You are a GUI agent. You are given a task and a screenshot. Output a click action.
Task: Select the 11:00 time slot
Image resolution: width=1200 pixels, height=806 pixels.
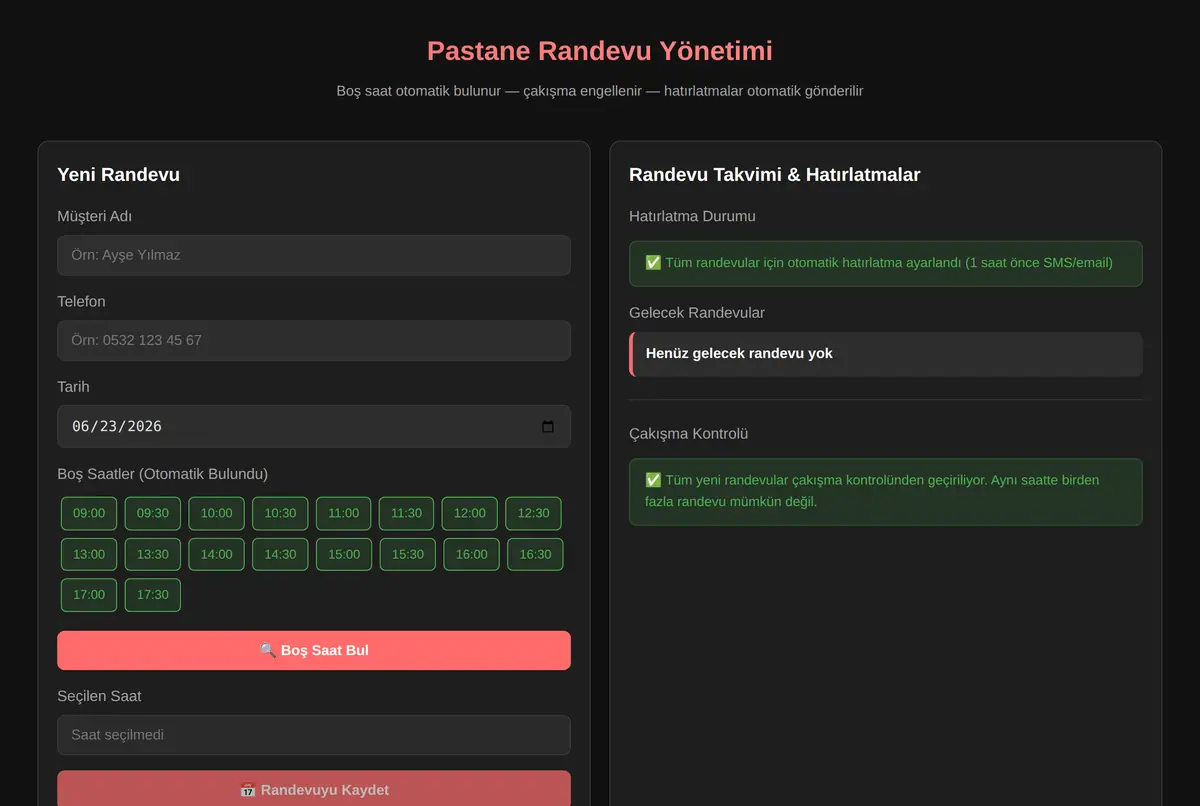point(344,513)
